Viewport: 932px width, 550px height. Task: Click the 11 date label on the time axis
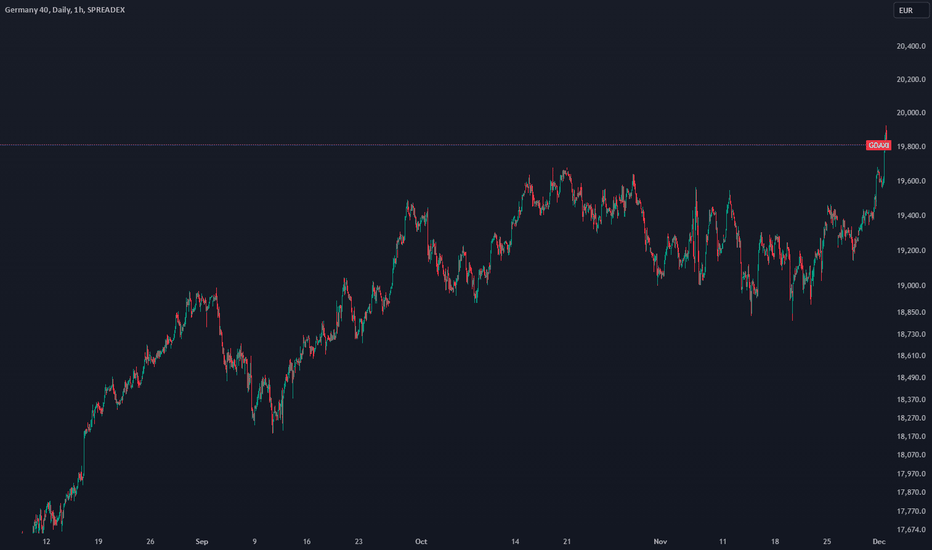pos(723,542)
